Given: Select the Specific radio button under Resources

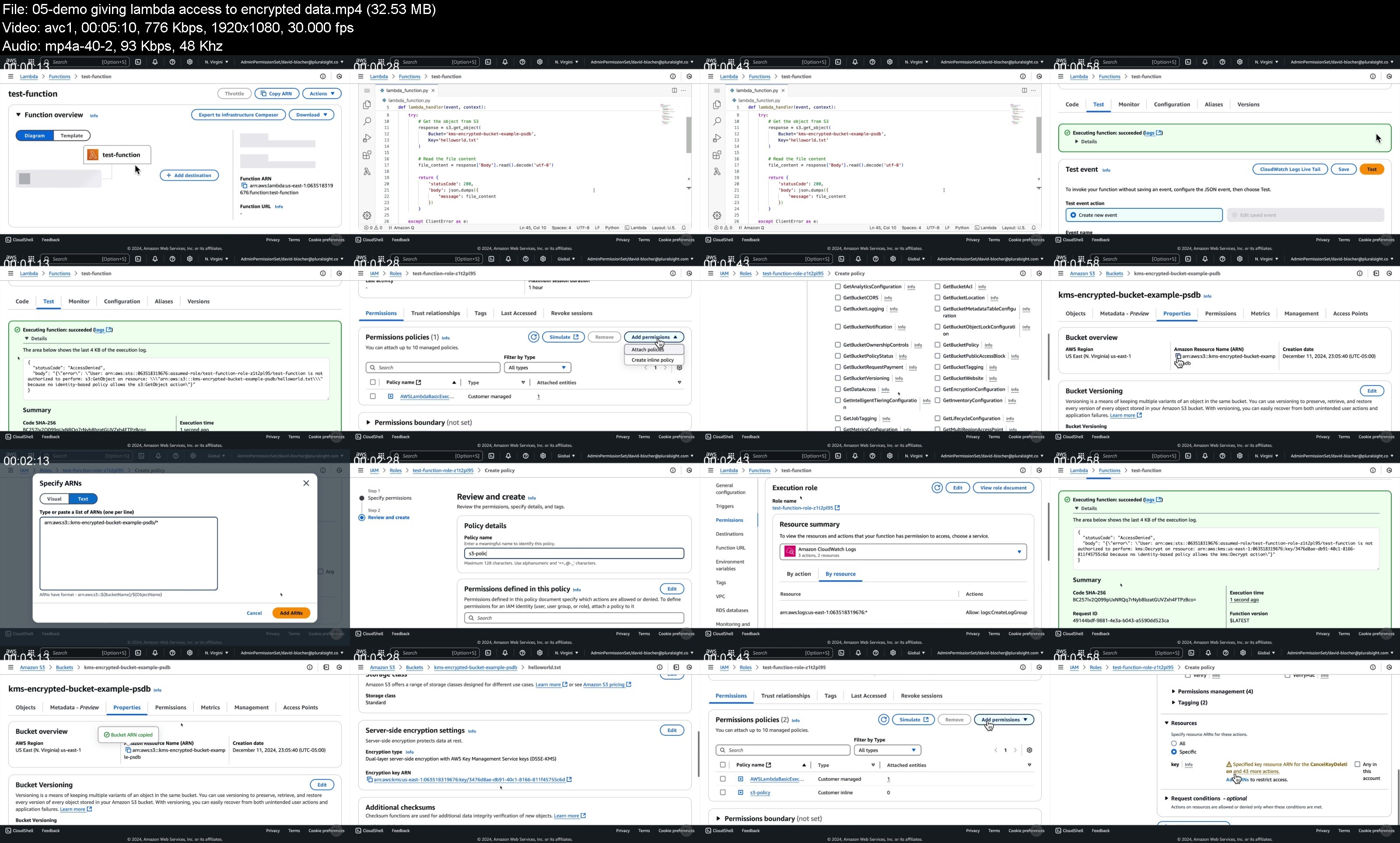Looking at the screenshot, I should [x=1173, y=752].
